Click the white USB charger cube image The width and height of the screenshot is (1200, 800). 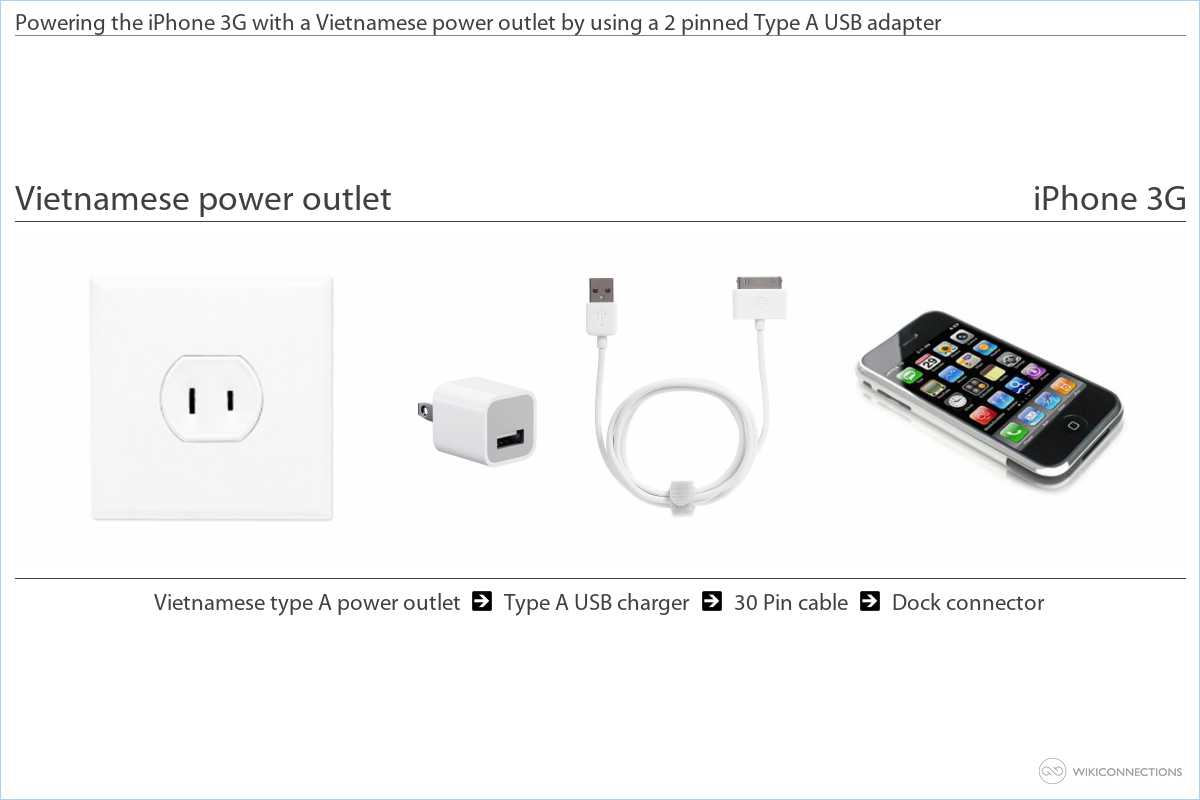point(476,421)
